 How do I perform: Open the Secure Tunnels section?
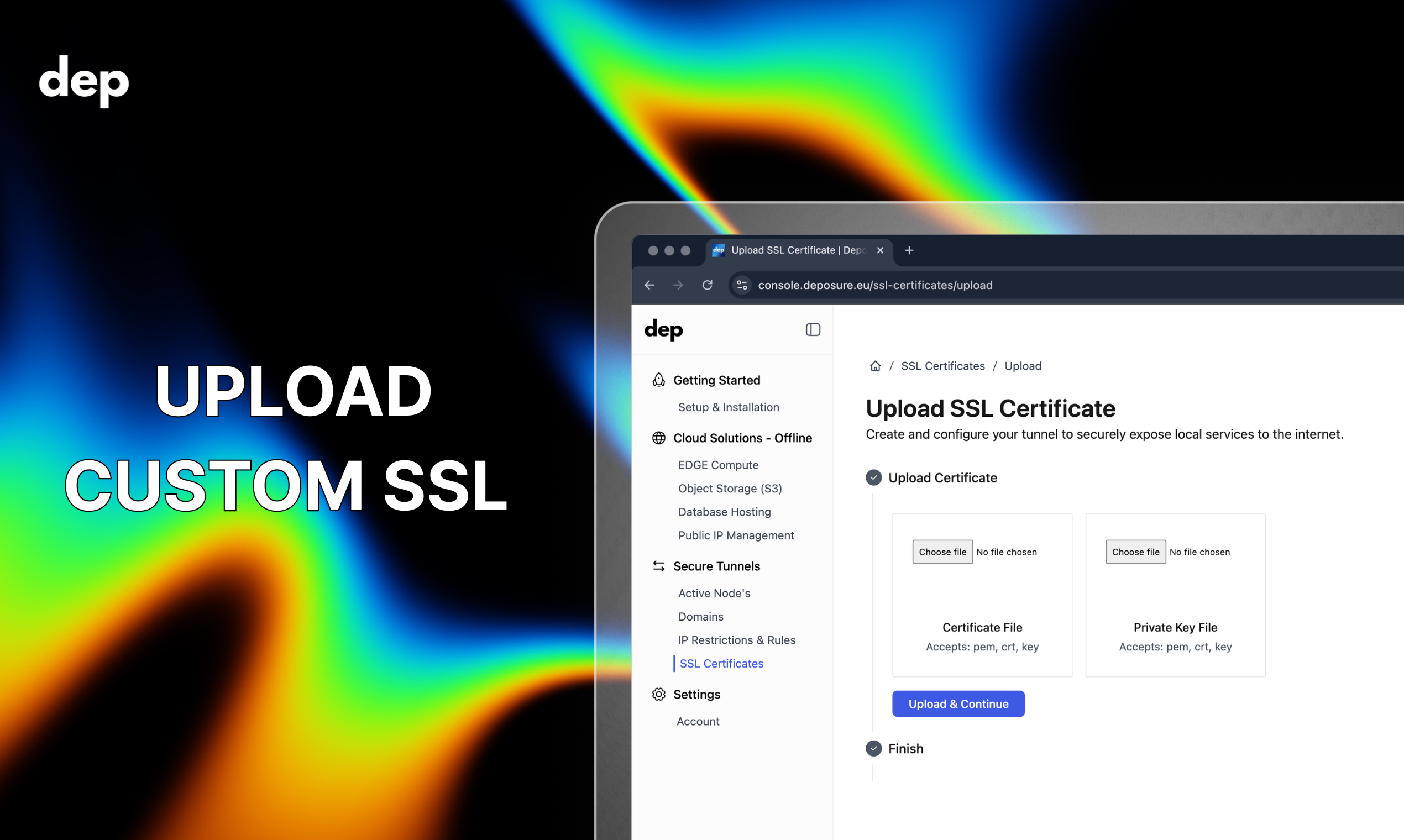717,566
